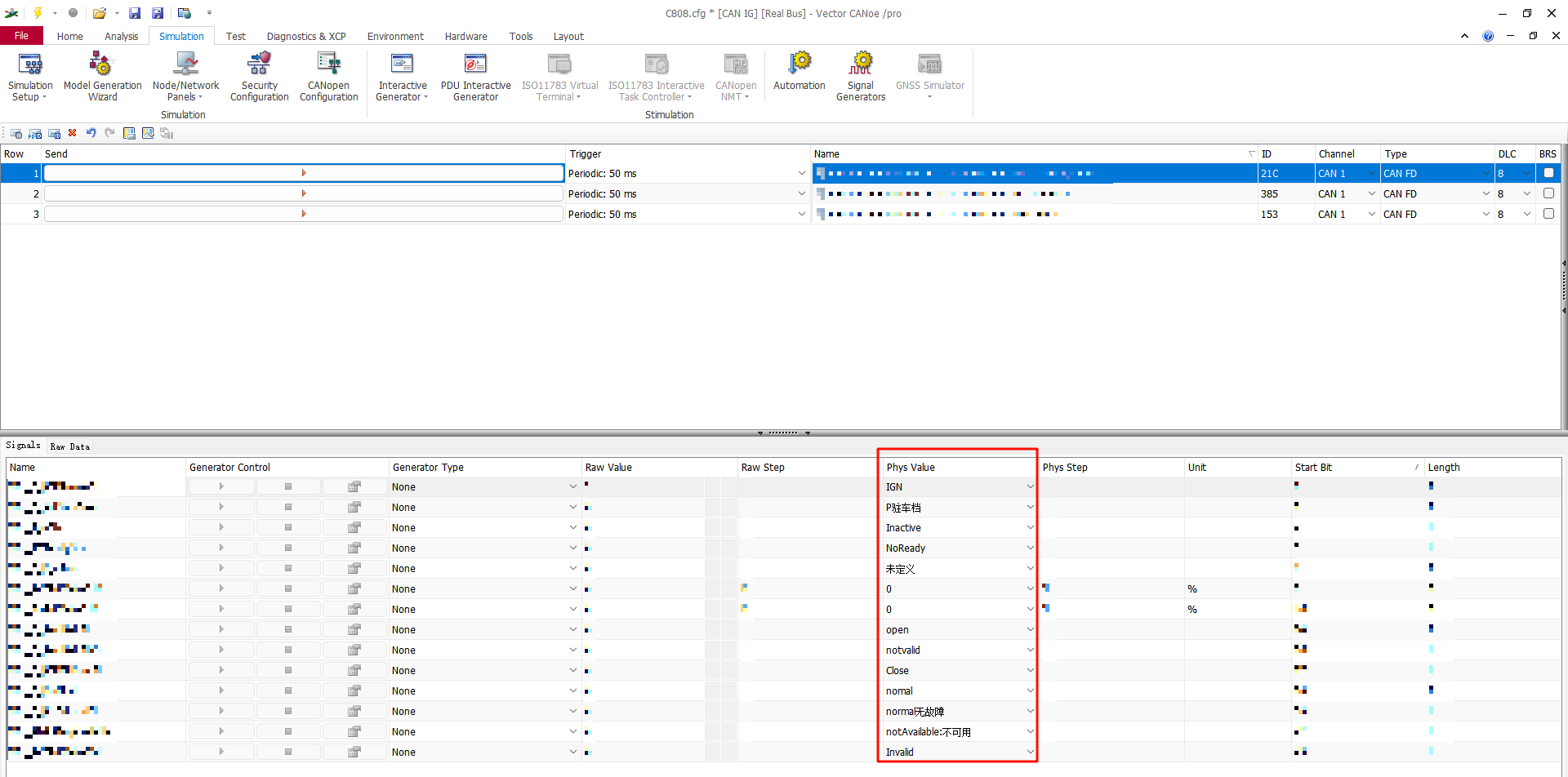Enable BRS checkbox for ID 21C row
Screen dimensions: 1568x777
coord(1548,173)
